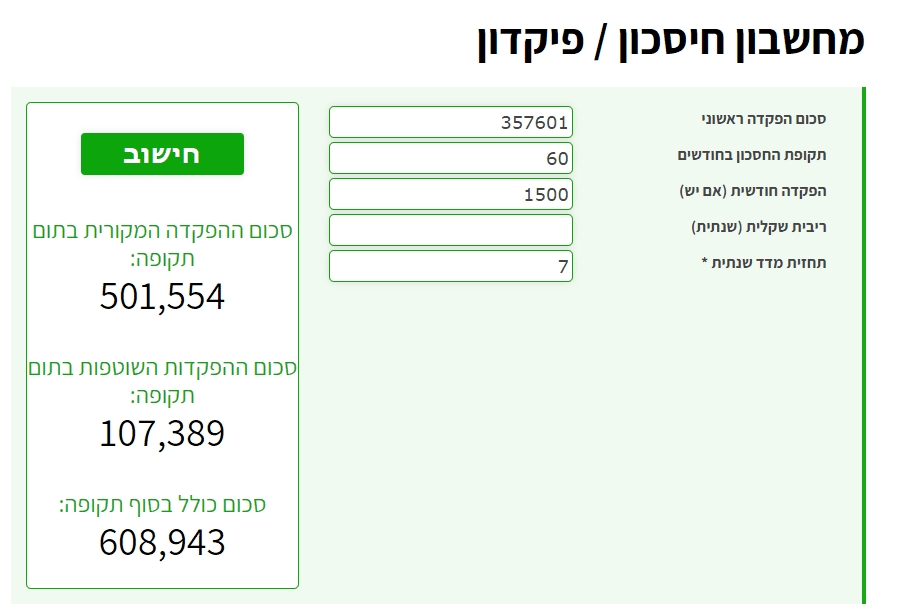
Task: Click the annual index forecast field containing 7
Action: point(450,266)
